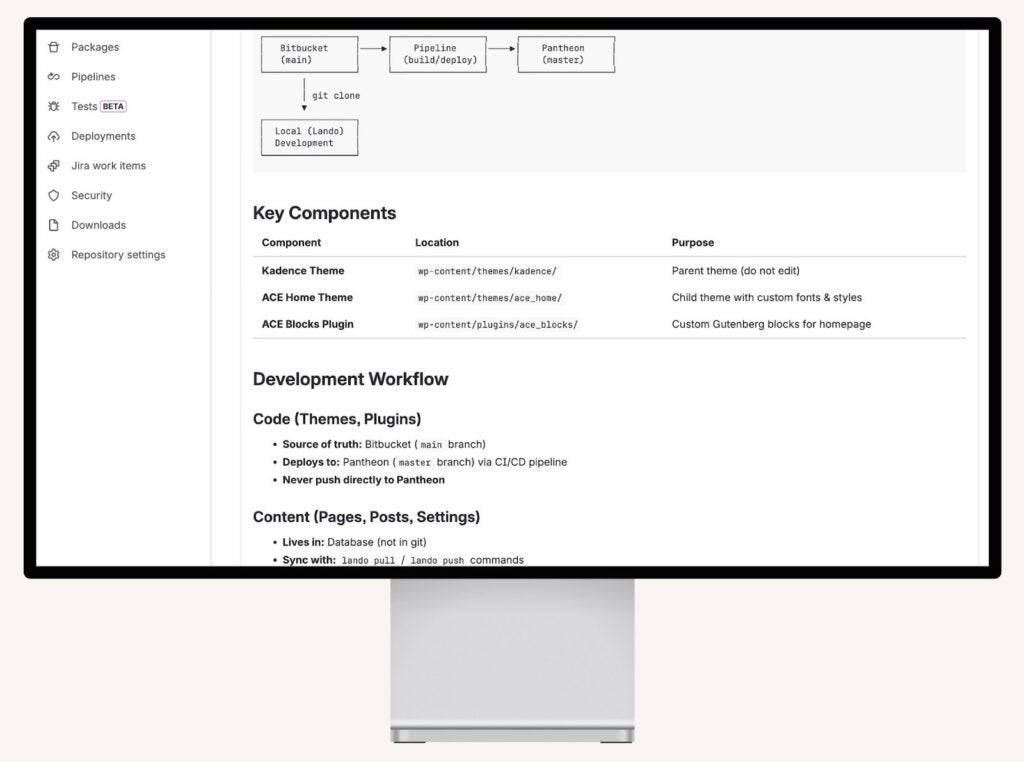The image size is (1024, 762).
Task: Click the wp-content/plugins/ace_blocks/ code path
Action: point(498,325)
